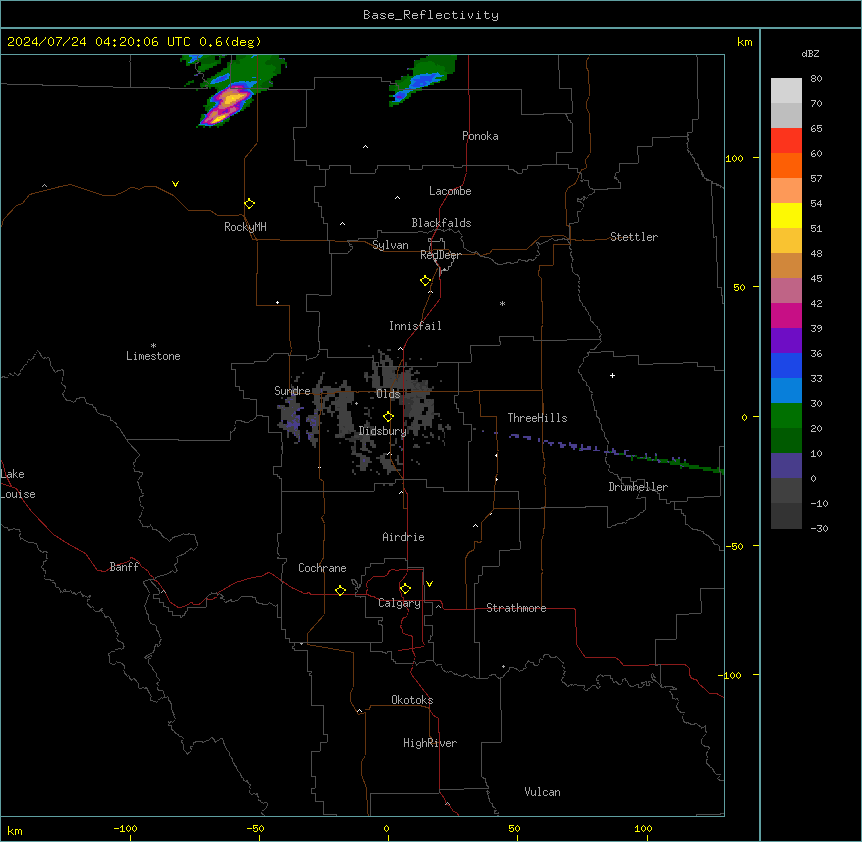Pick the magenta swatch in dBZ legend

[786, 315]
